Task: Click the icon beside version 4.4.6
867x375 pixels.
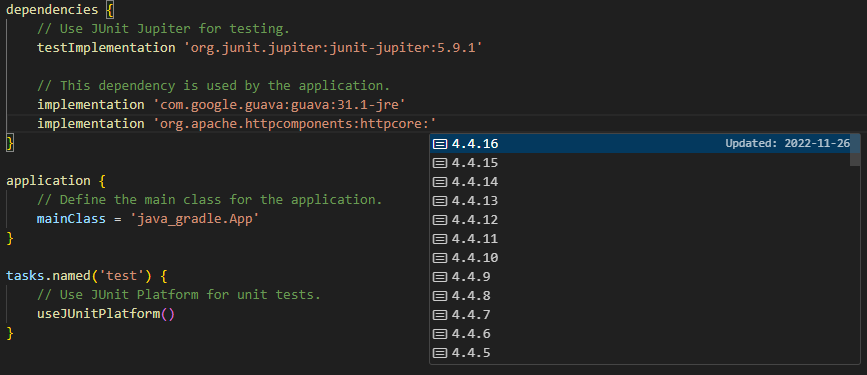Action: tap(440, 334)
